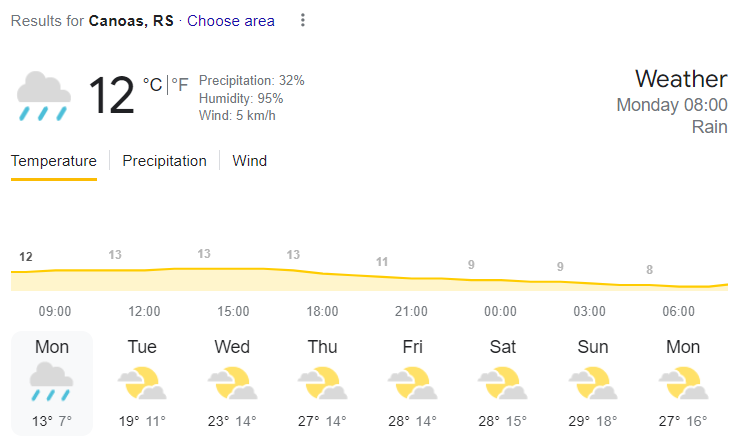Select Friday partly cloudy icon
The image size is (733, 438).
tap(412, 383)
